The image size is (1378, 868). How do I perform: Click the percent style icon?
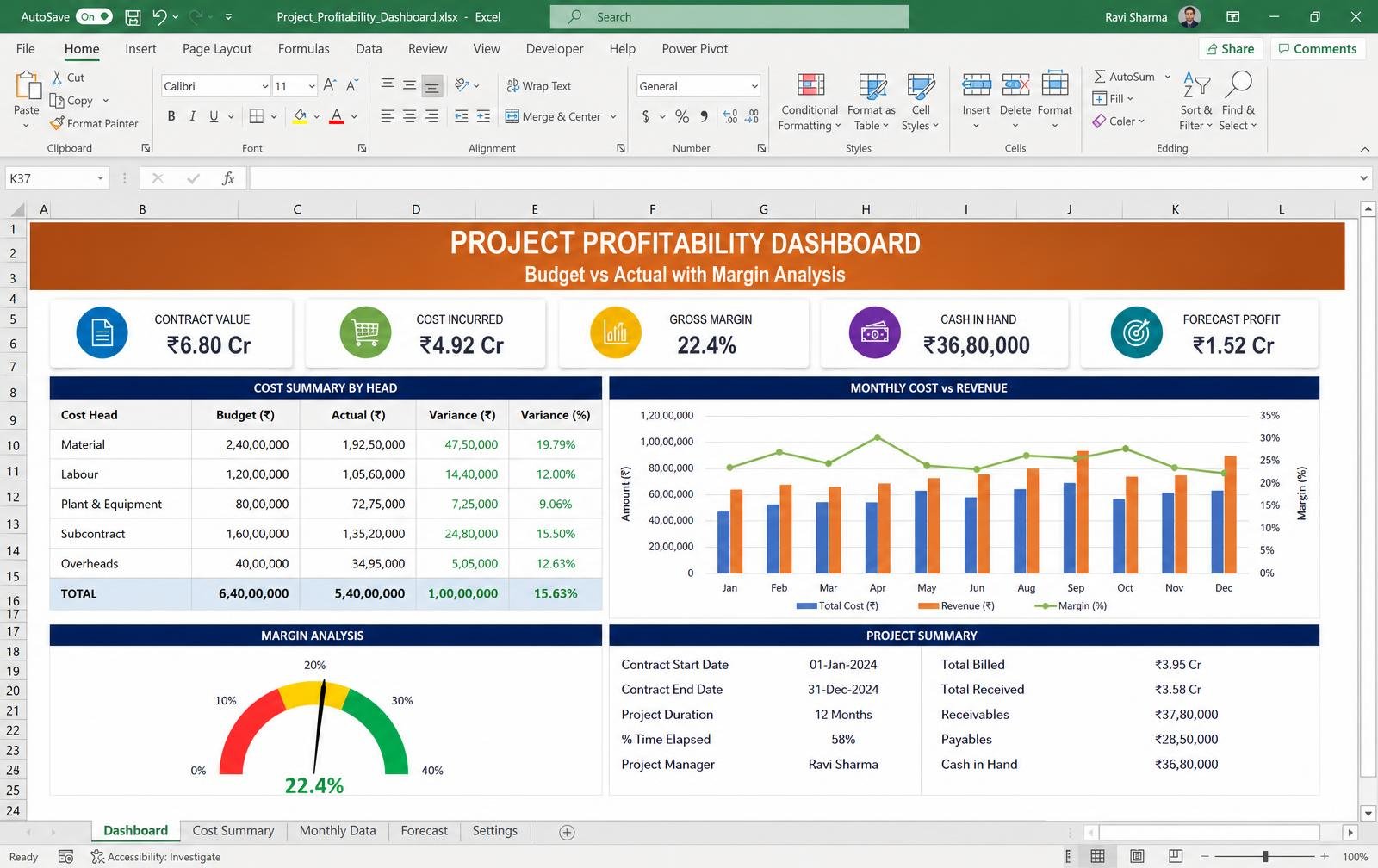tap(682, 116)
